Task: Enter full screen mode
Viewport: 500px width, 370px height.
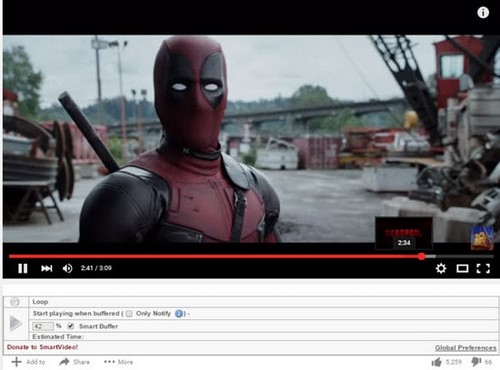Action: [483, 268]
